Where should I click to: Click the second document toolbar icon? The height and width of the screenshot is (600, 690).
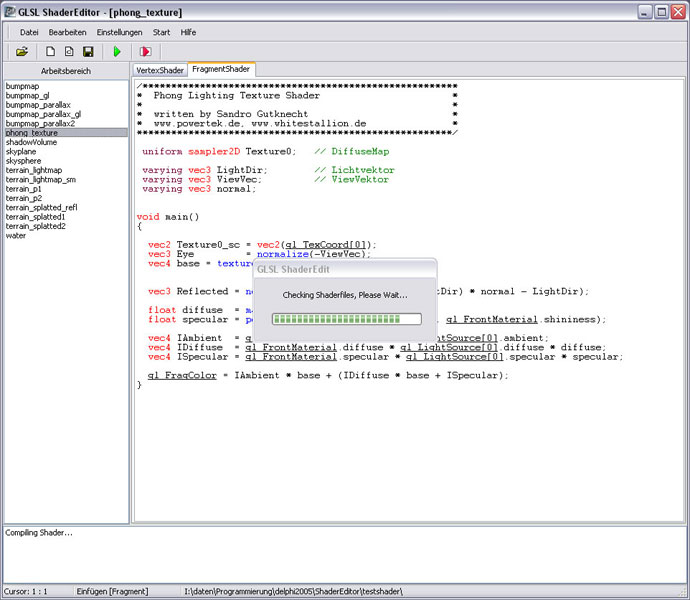click(69, 51)
